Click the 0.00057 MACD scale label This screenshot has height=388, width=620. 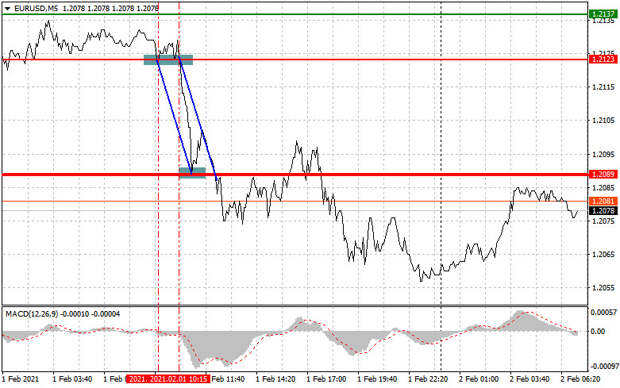(x=603, y=313)
